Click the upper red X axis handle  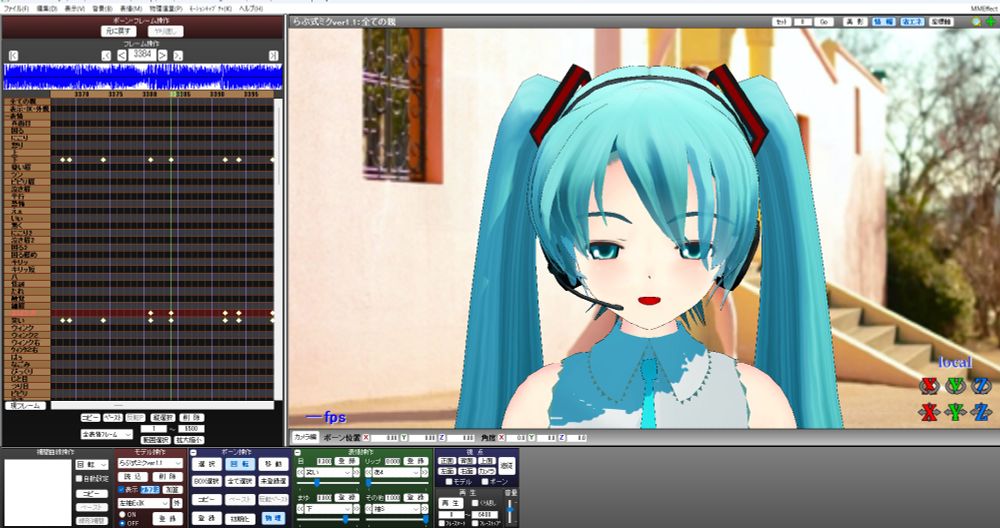point(930,386)
